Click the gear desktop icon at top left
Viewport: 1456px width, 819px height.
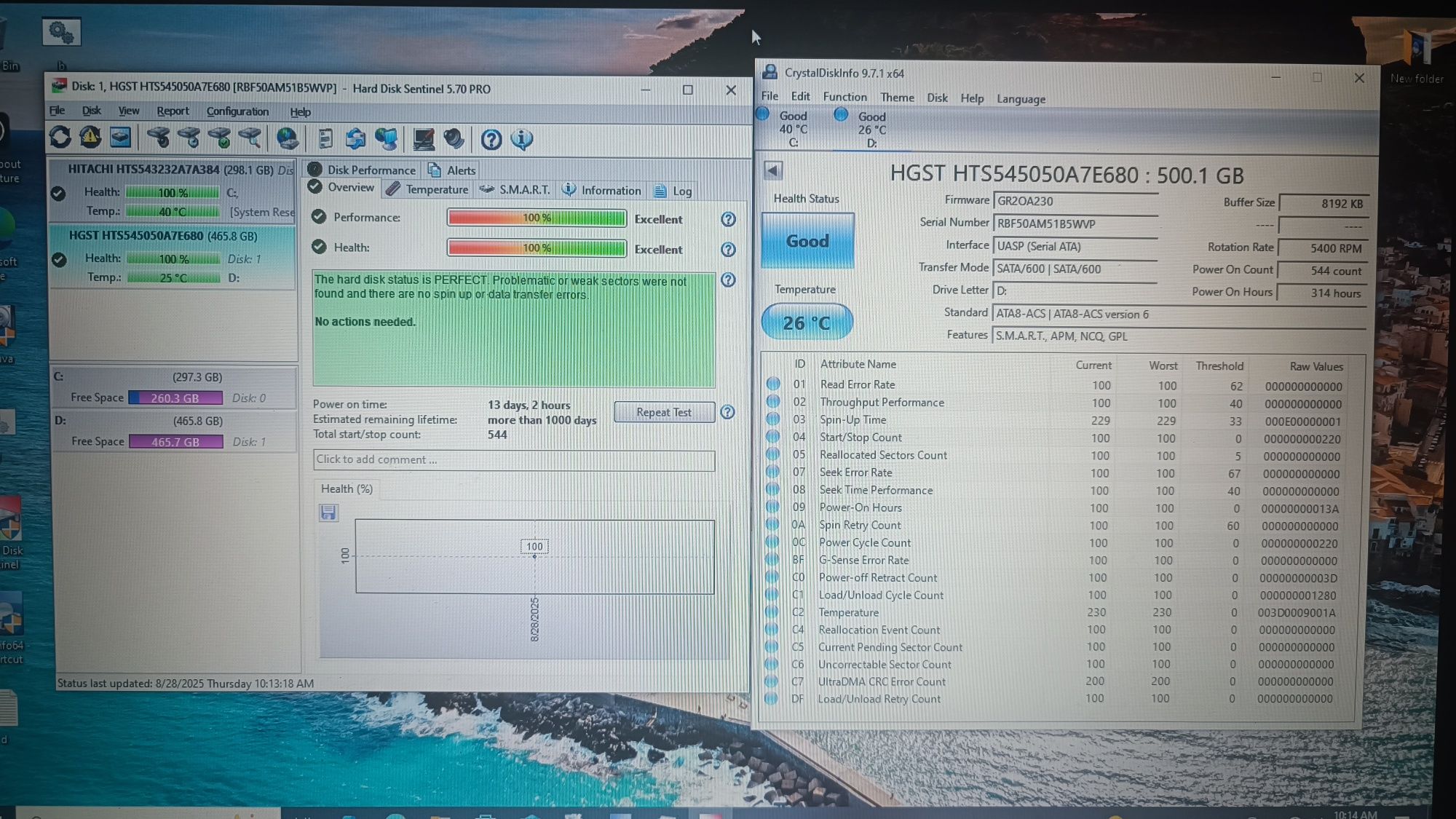pos(61,32)
